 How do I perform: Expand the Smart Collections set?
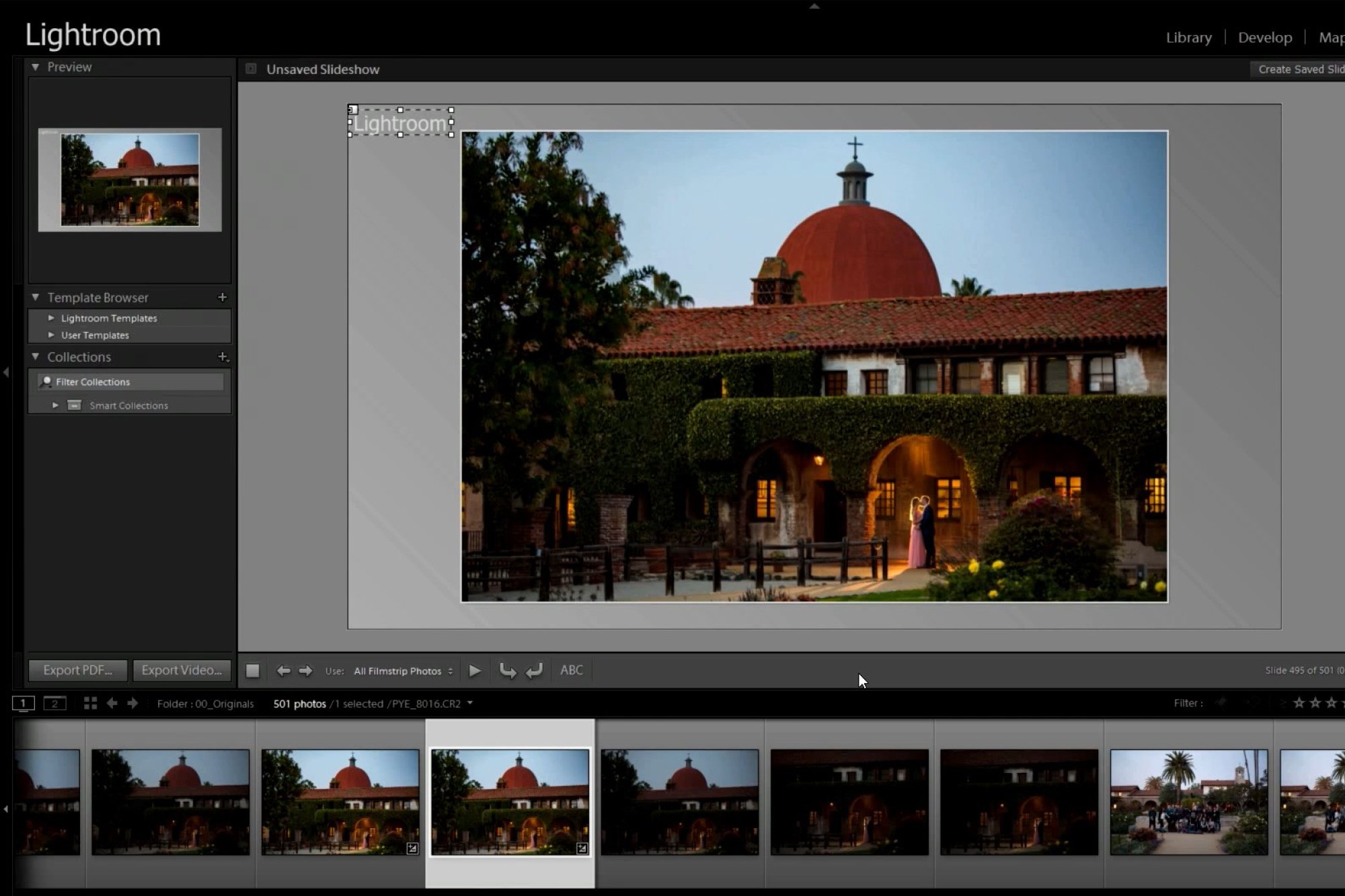click(55, 405)
